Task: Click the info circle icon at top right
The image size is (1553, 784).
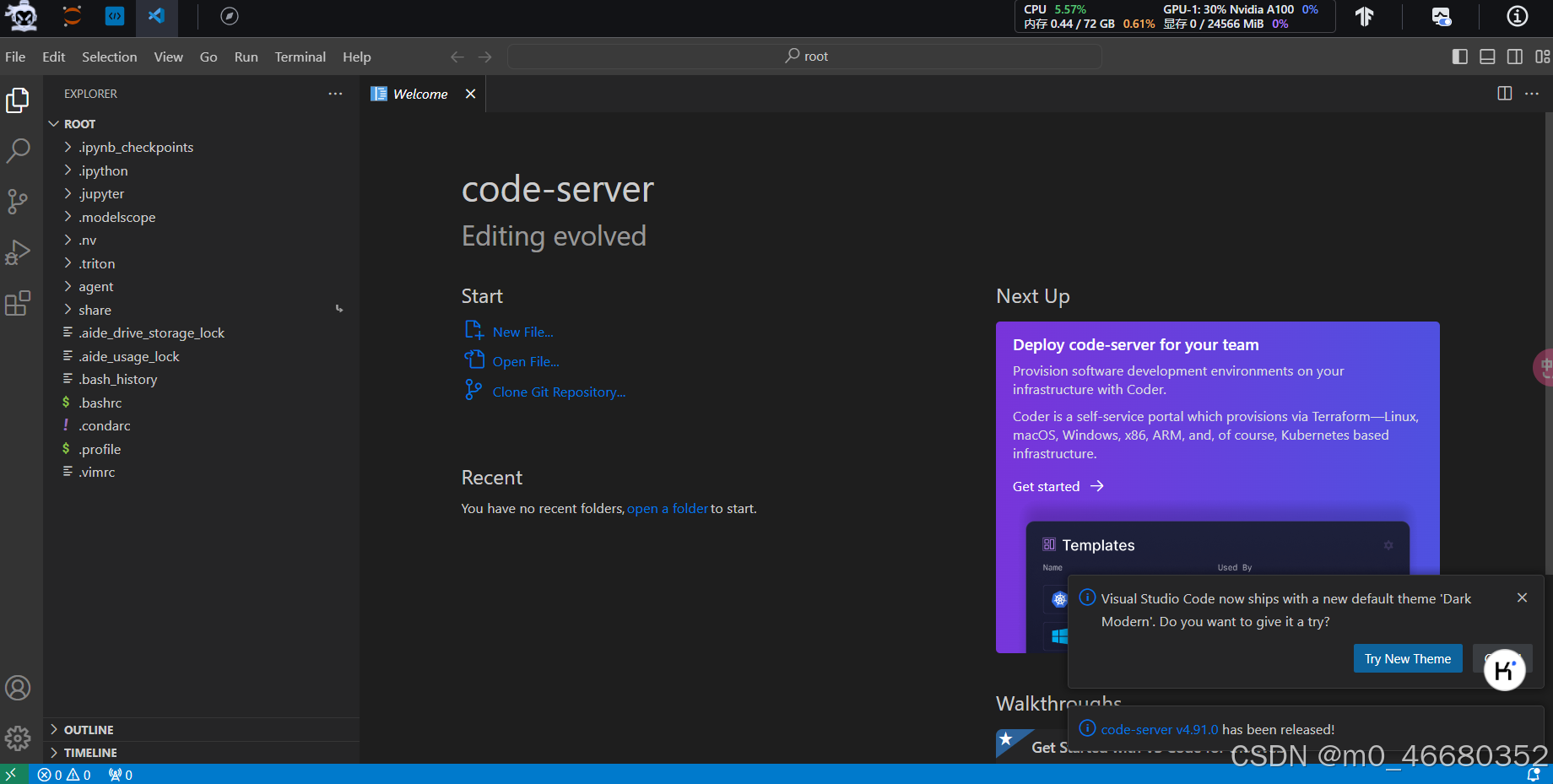Action: 1517,16
